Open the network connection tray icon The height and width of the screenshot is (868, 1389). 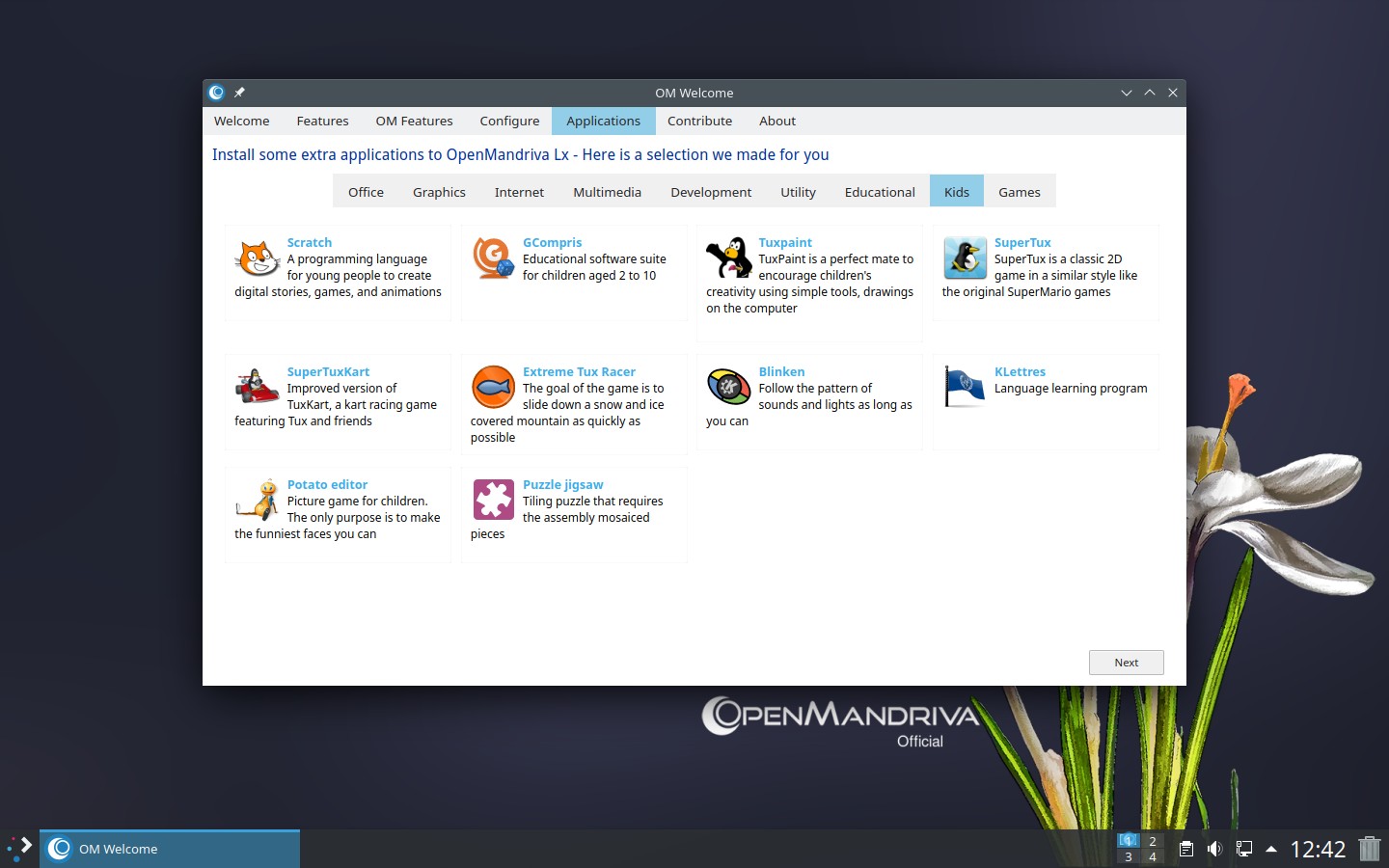[x=1244, y=849]
